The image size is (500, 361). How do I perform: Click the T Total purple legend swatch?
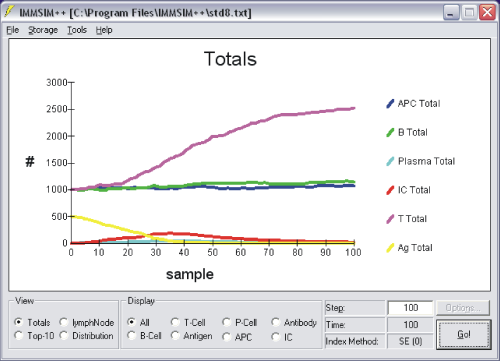tap(390, 219)
